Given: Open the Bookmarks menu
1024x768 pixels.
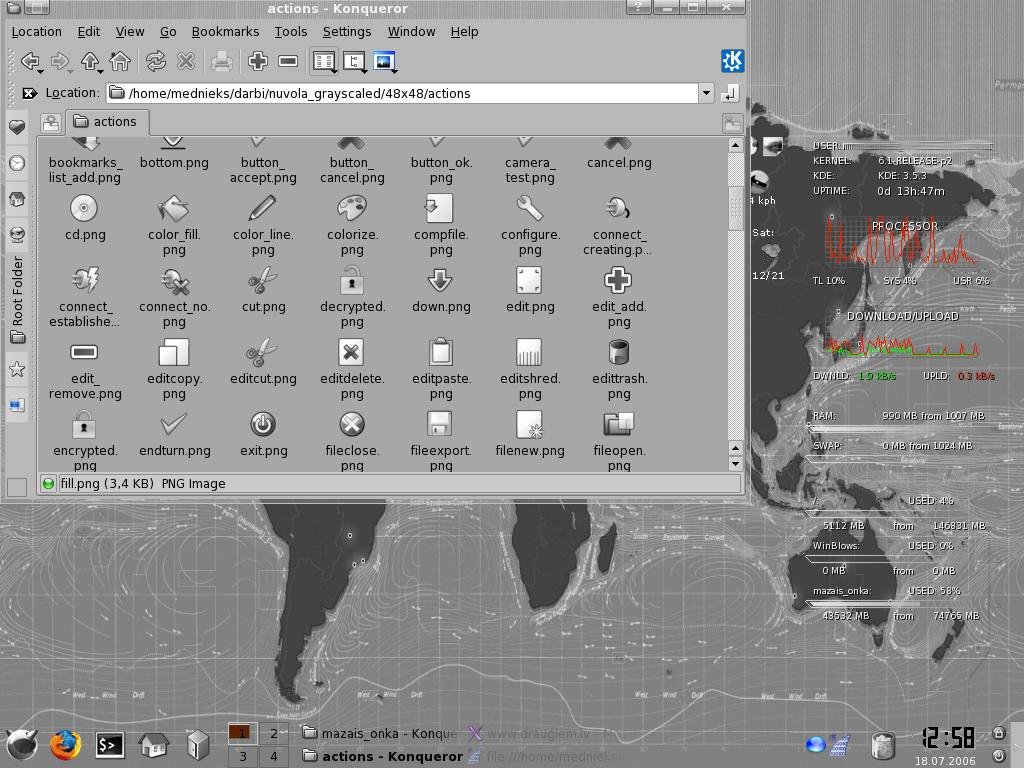Looking at the screenshot, I should pos(225,31).
